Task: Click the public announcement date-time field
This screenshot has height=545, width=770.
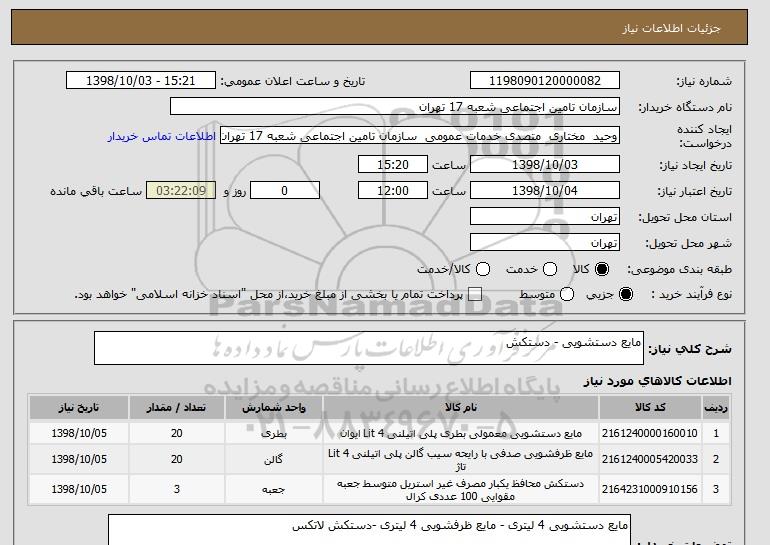Action: click(141, 81)
